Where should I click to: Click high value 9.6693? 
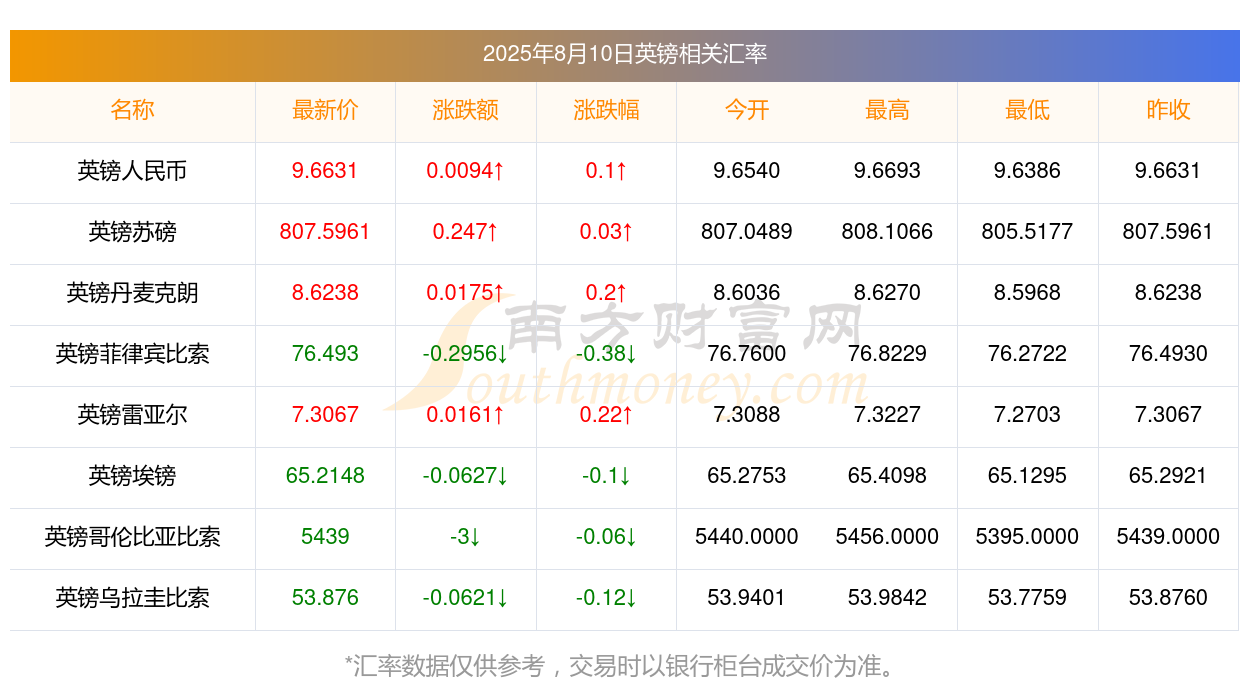(x=887, y=171)
